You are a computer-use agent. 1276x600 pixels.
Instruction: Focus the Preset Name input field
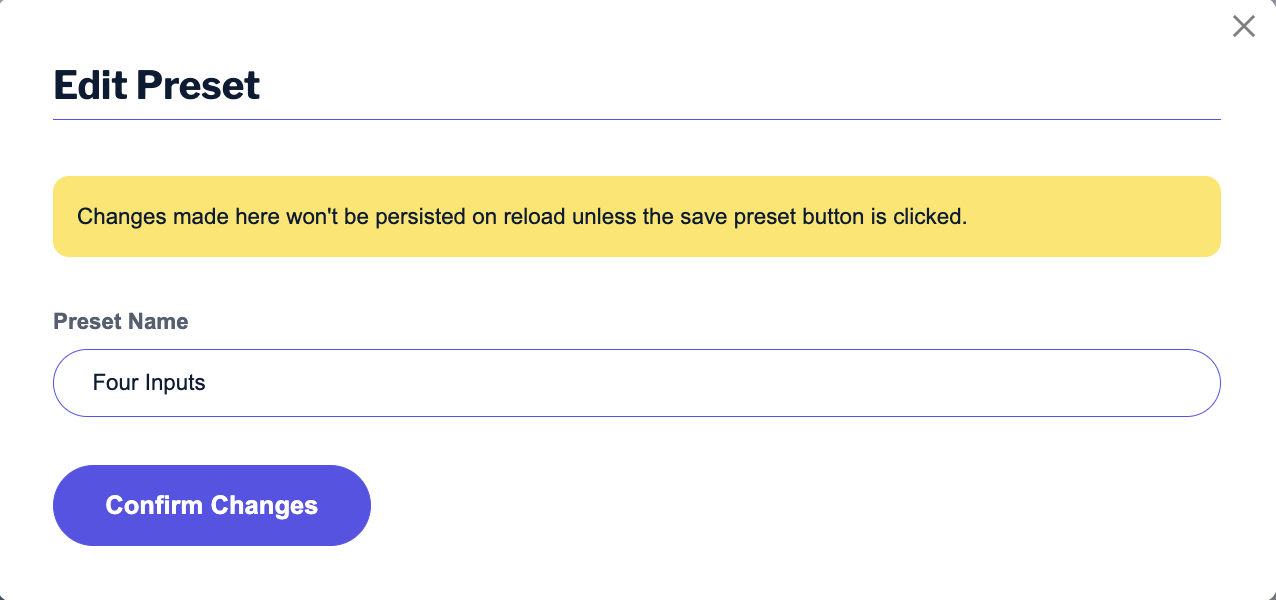point(636,383)
